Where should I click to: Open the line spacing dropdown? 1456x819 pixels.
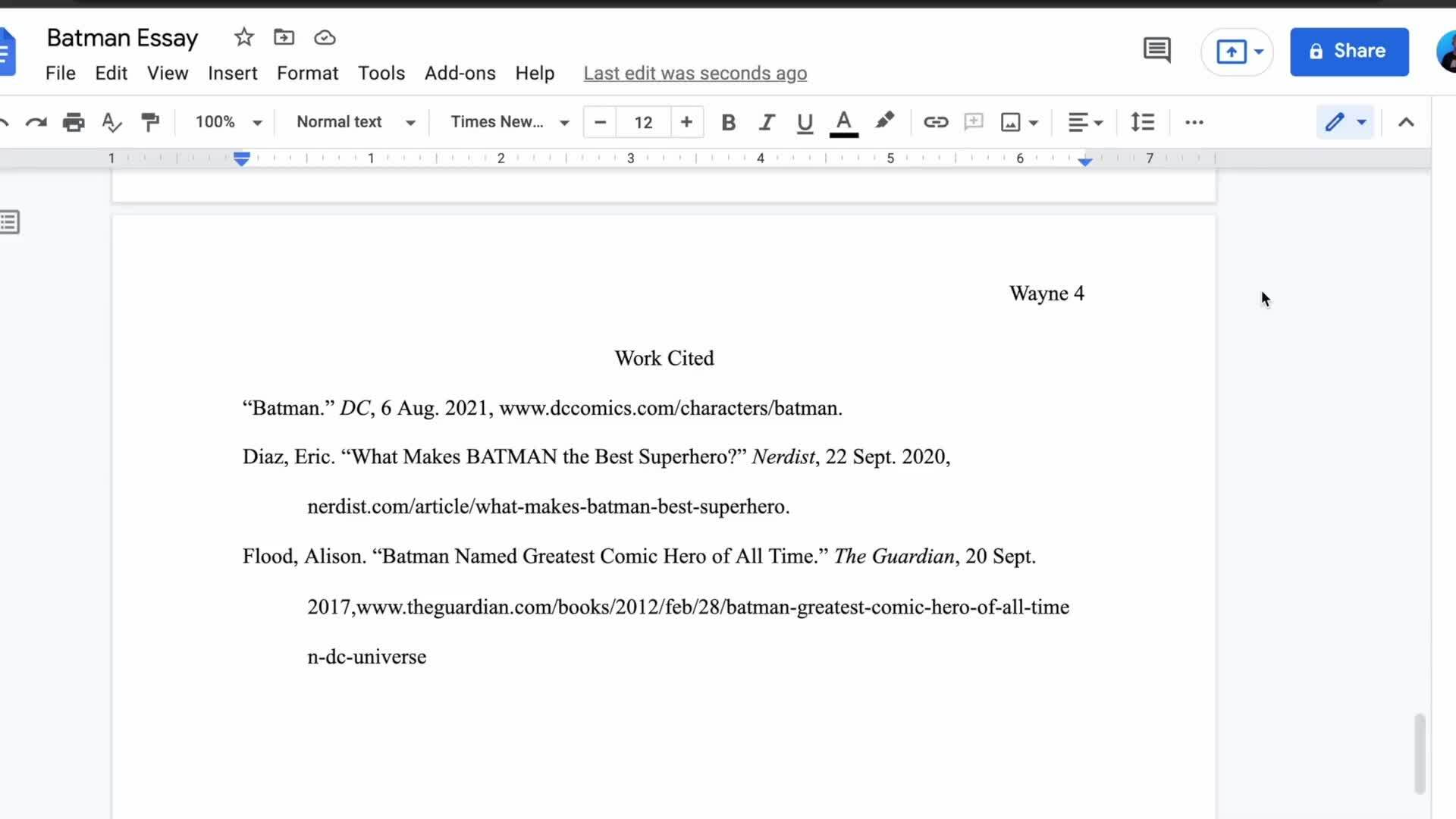tap(1142, 122)
